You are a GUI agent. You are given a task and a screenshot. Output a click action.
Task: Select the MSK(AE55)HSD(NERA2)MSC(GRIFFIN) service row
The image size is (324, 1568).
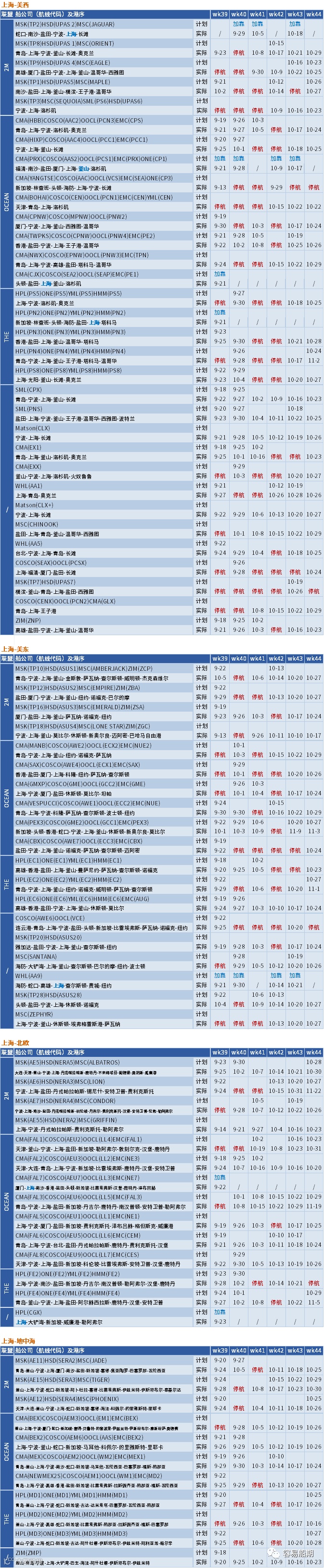pos(104,1120)
